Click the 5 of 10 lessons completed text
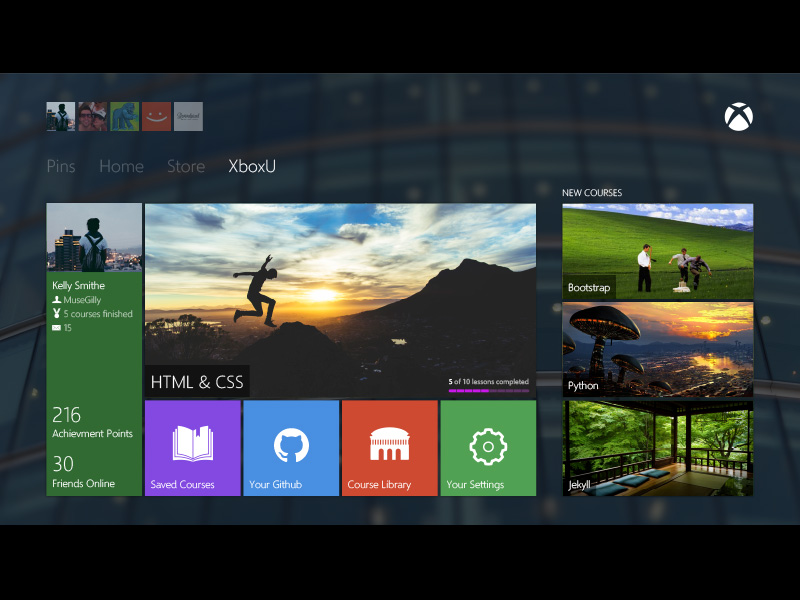 pyautogui.click(x=489, y=382)
